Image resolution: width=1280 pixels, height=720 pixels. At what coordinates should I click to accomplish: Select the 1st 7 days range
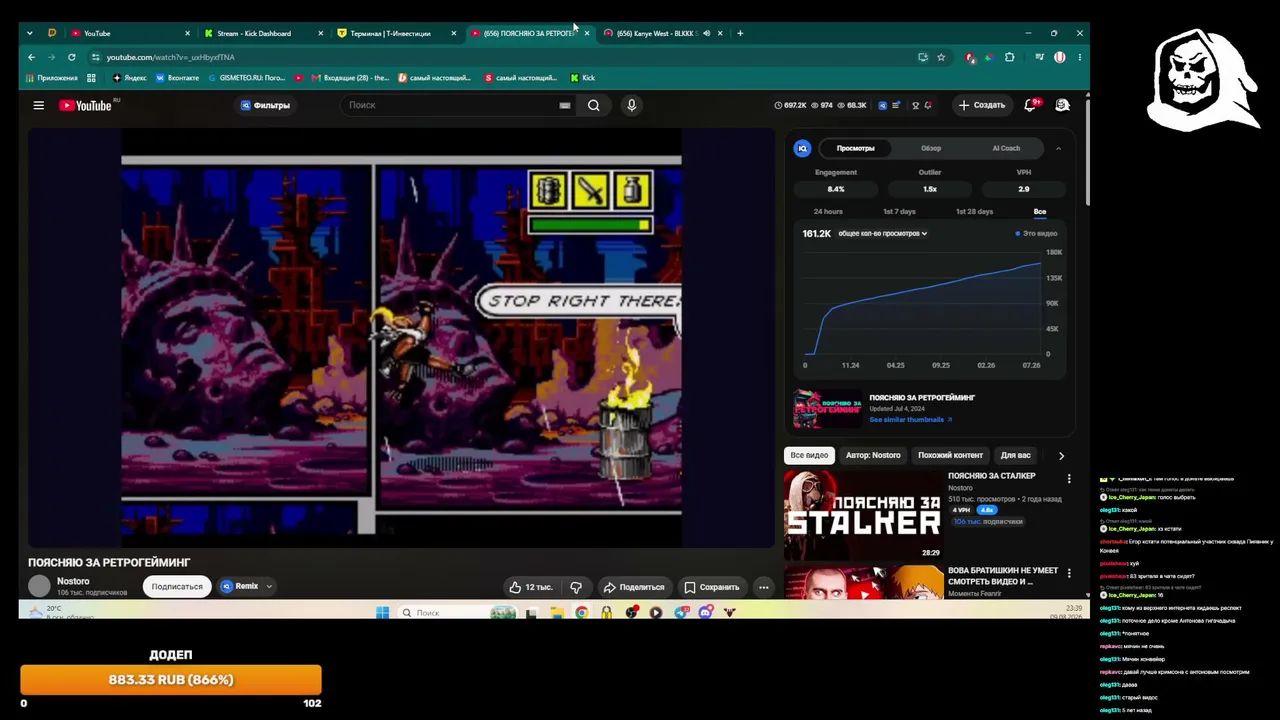point(899,212)
